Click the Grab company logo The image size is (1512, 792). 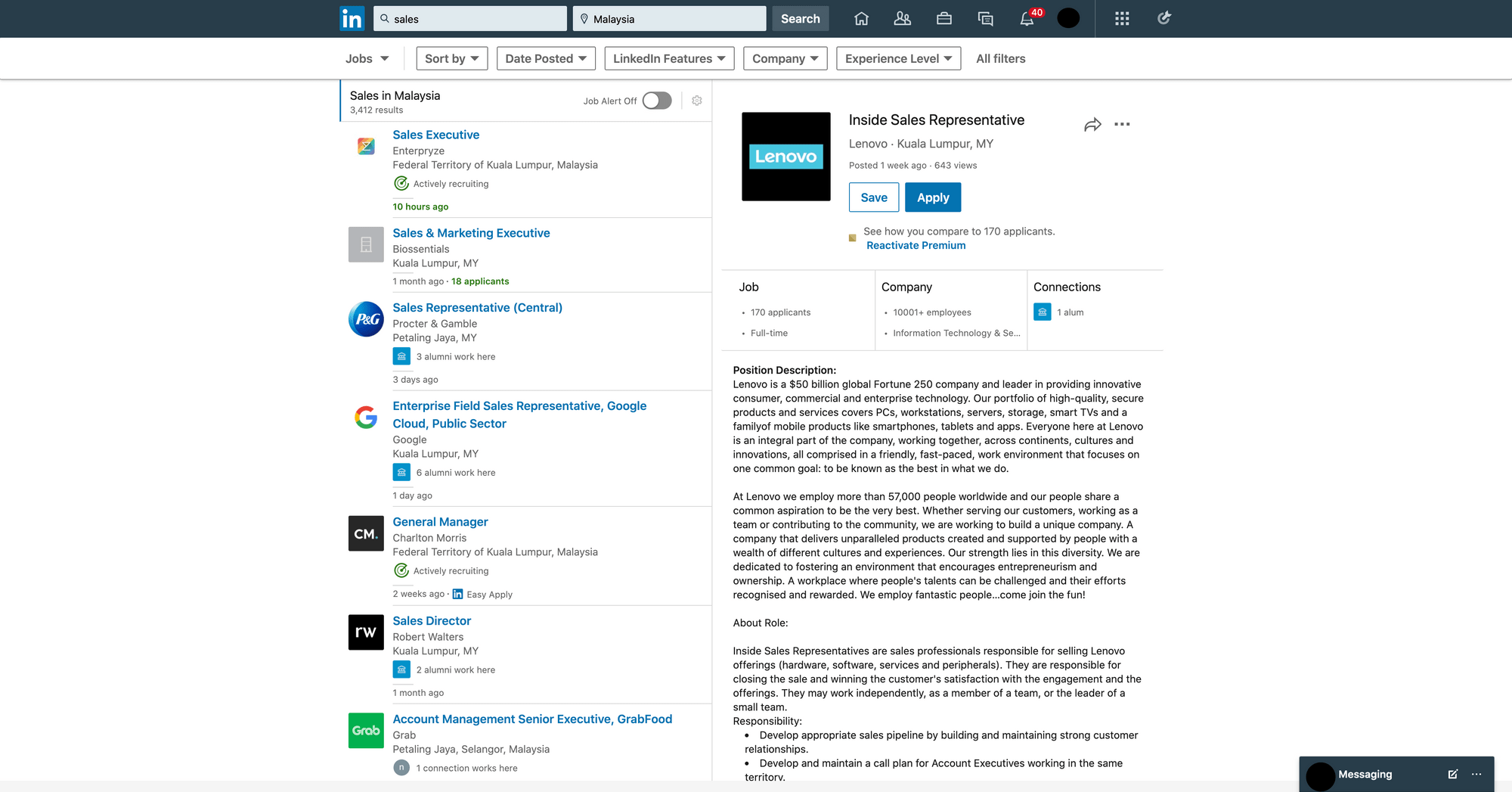366,730
